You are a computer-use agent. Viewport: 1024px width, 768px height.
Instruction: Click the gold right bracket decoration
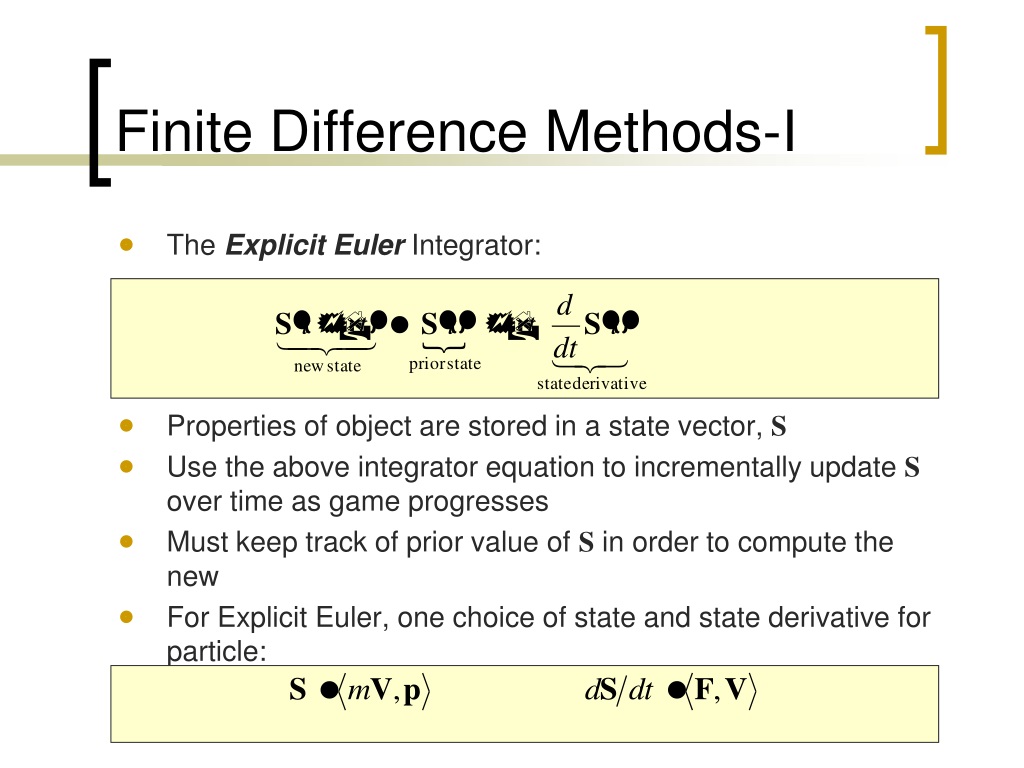(936, 90)
